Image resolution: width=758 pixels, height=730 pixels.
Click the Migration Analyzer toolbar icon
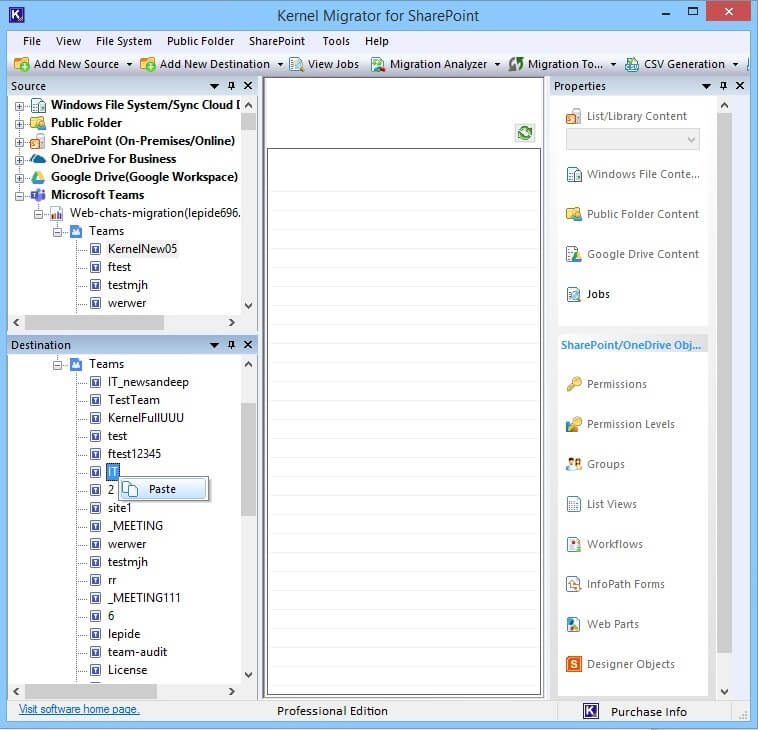[378, 64]
